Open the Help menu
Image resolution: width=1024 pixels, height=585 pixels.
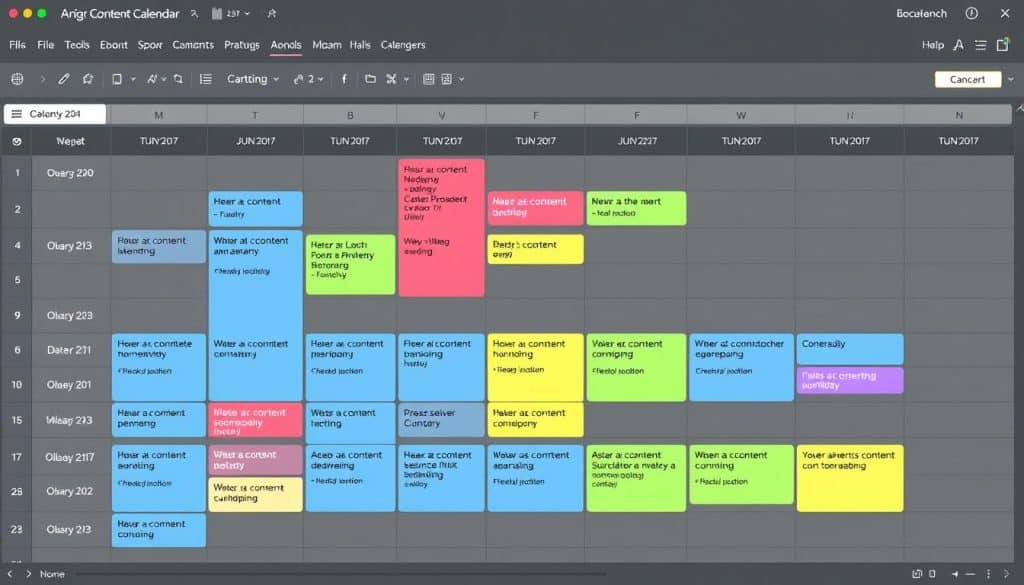[933, 44]
